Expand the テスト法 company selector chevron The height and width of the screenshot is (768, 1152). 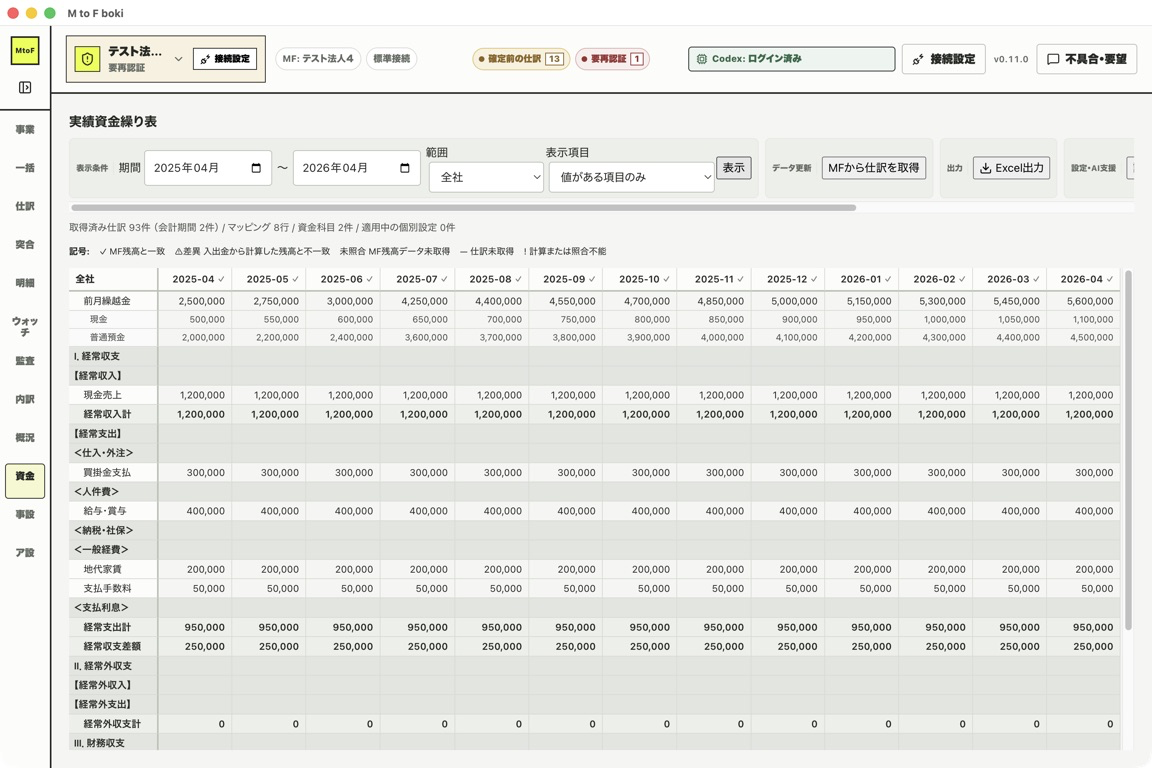179,59
